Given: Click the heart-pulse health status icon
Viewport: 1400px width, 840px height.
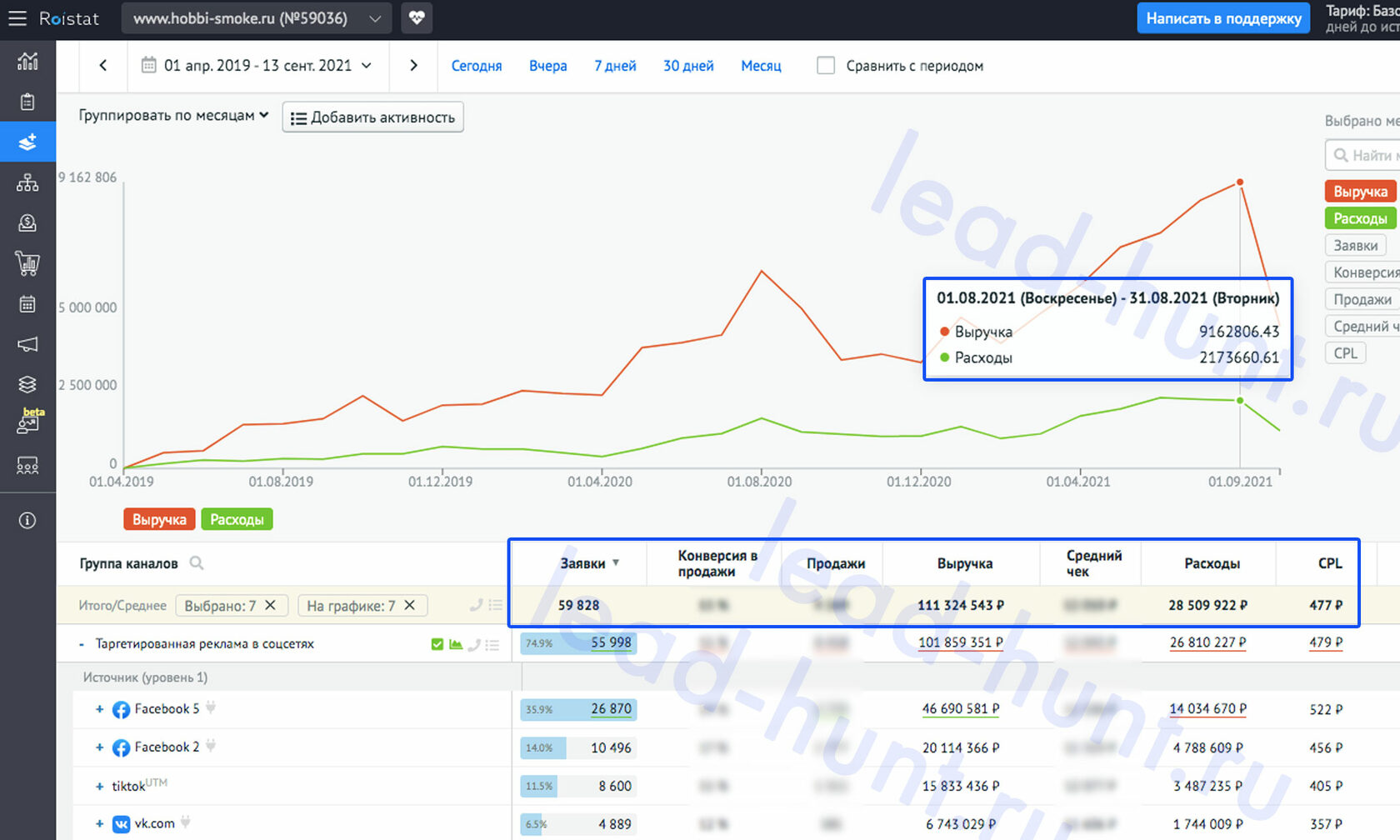Looking at the screenshot, I should pos(417,18).
